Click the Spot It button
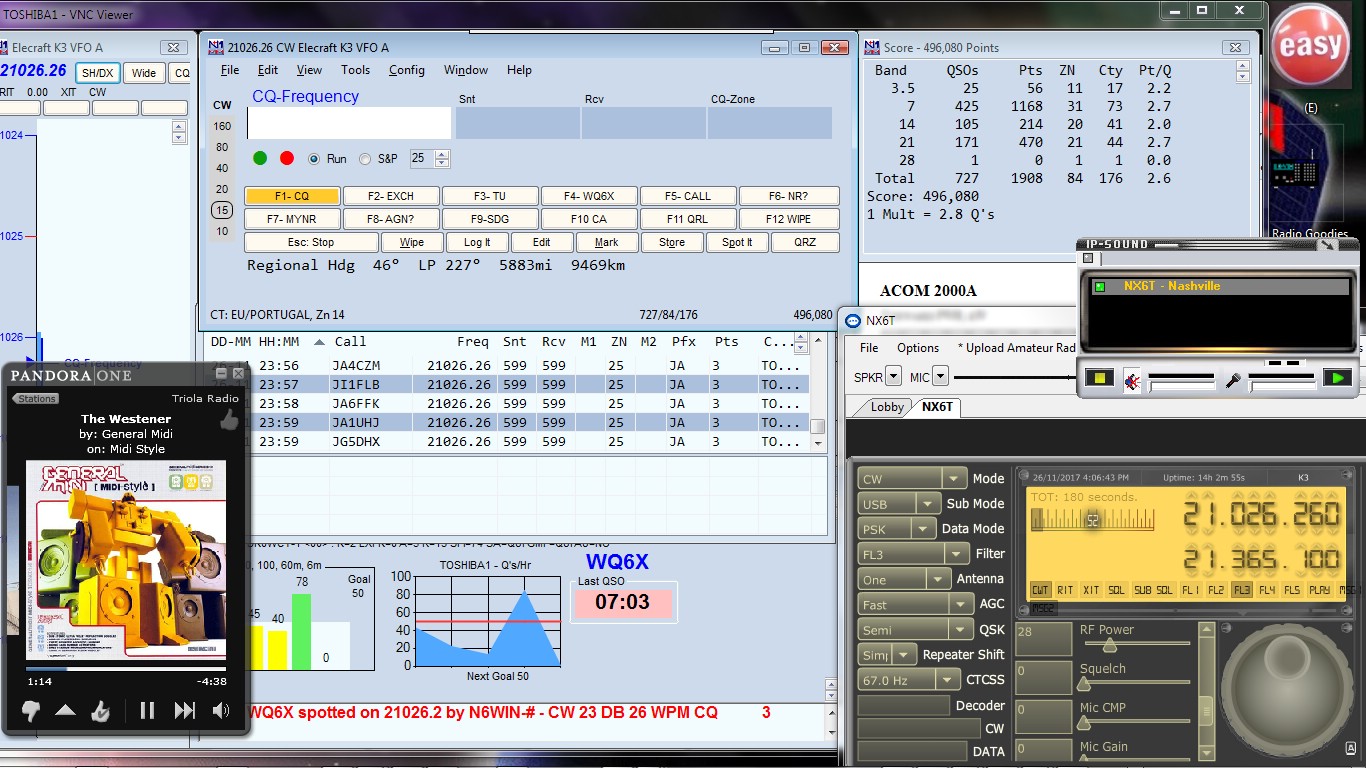1366x768 pixels. [737, 242]
